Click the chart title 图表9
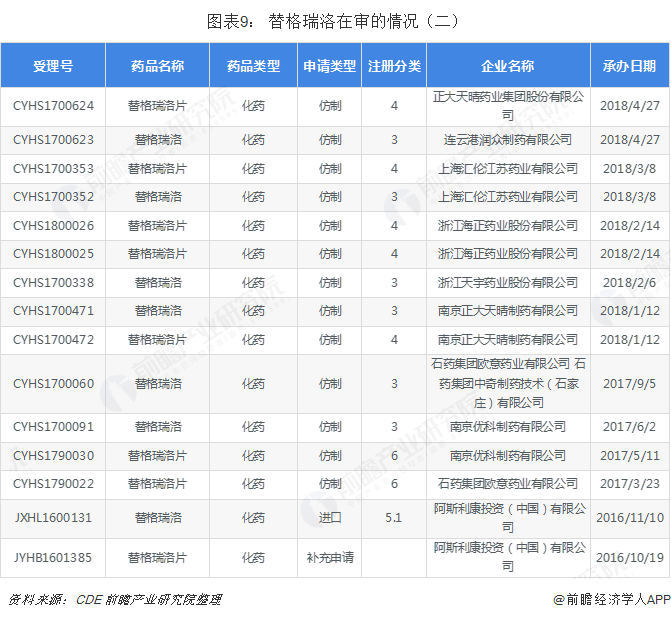The image size is (671, 618). coord(333,21)
